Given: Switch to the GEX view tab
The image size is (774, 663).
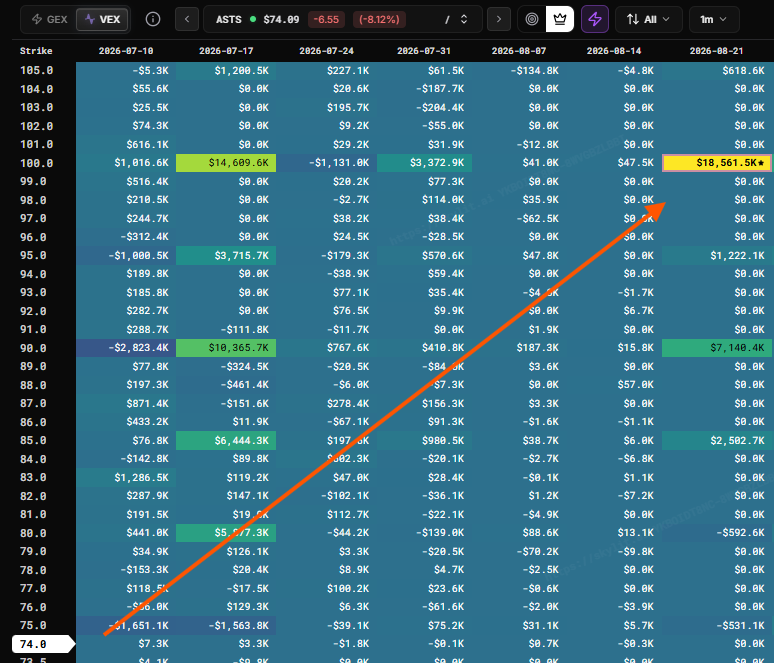Looking at the screenshot, I should coord(49,19).
